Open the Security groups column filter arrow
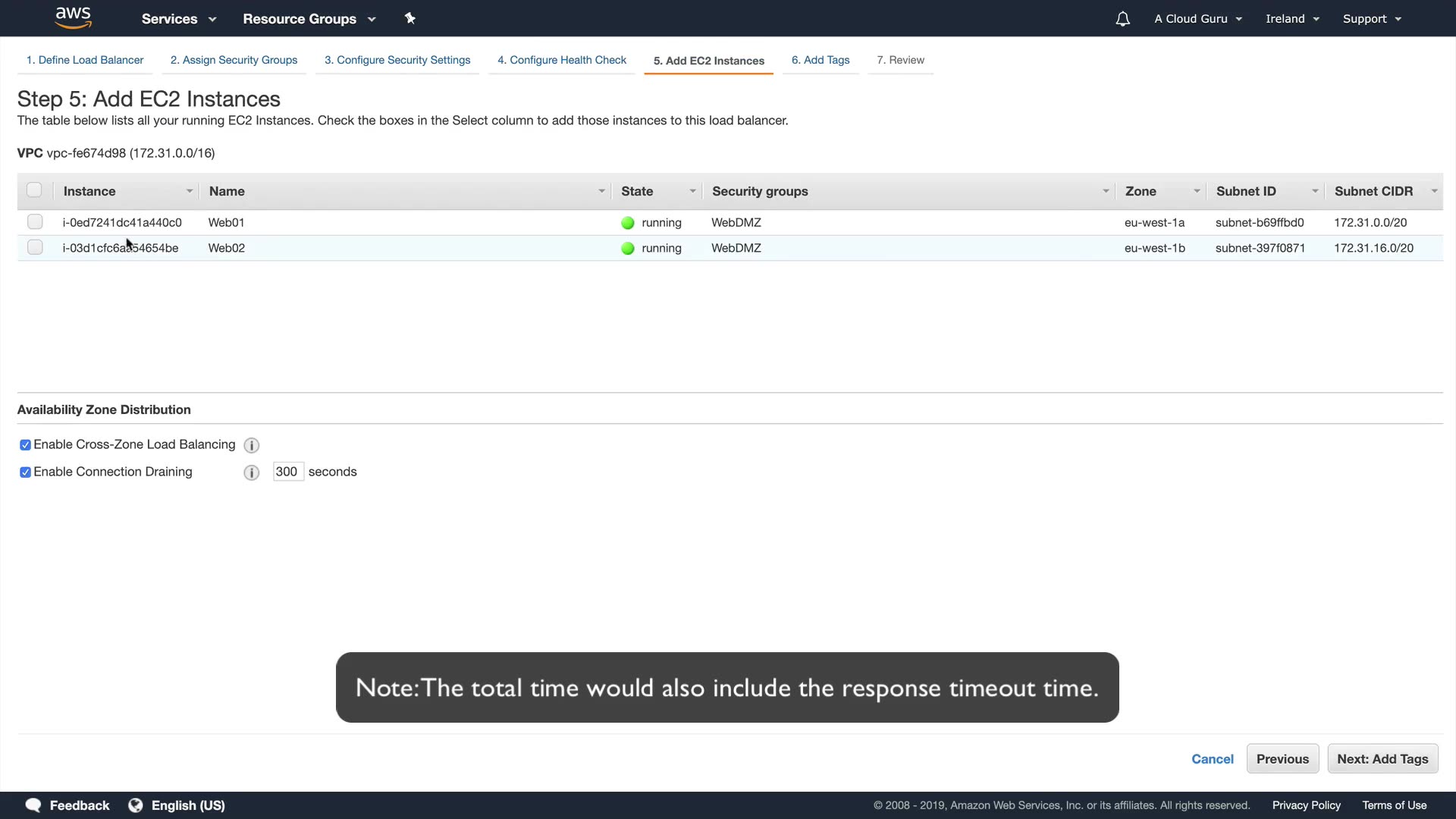 point(1106,191)
